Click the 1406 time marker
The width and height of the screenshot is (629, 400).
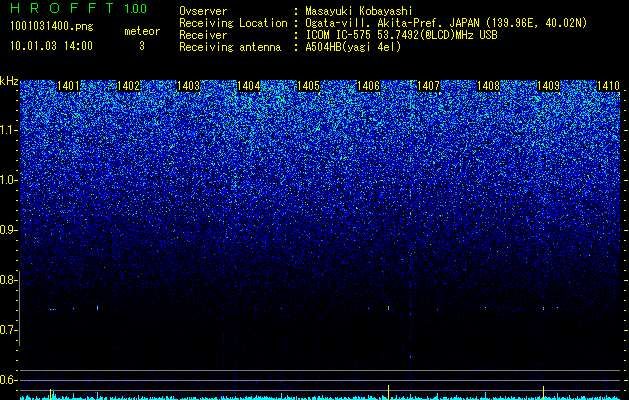coord(368,86)
